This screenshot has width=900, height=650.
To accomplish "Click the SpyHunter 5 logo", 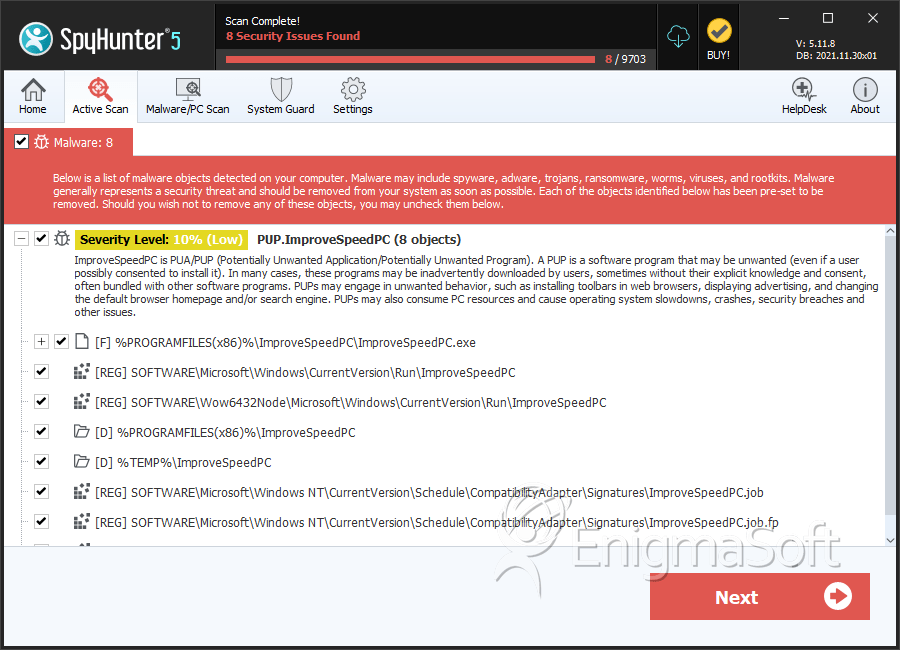I will pos(100,39).
